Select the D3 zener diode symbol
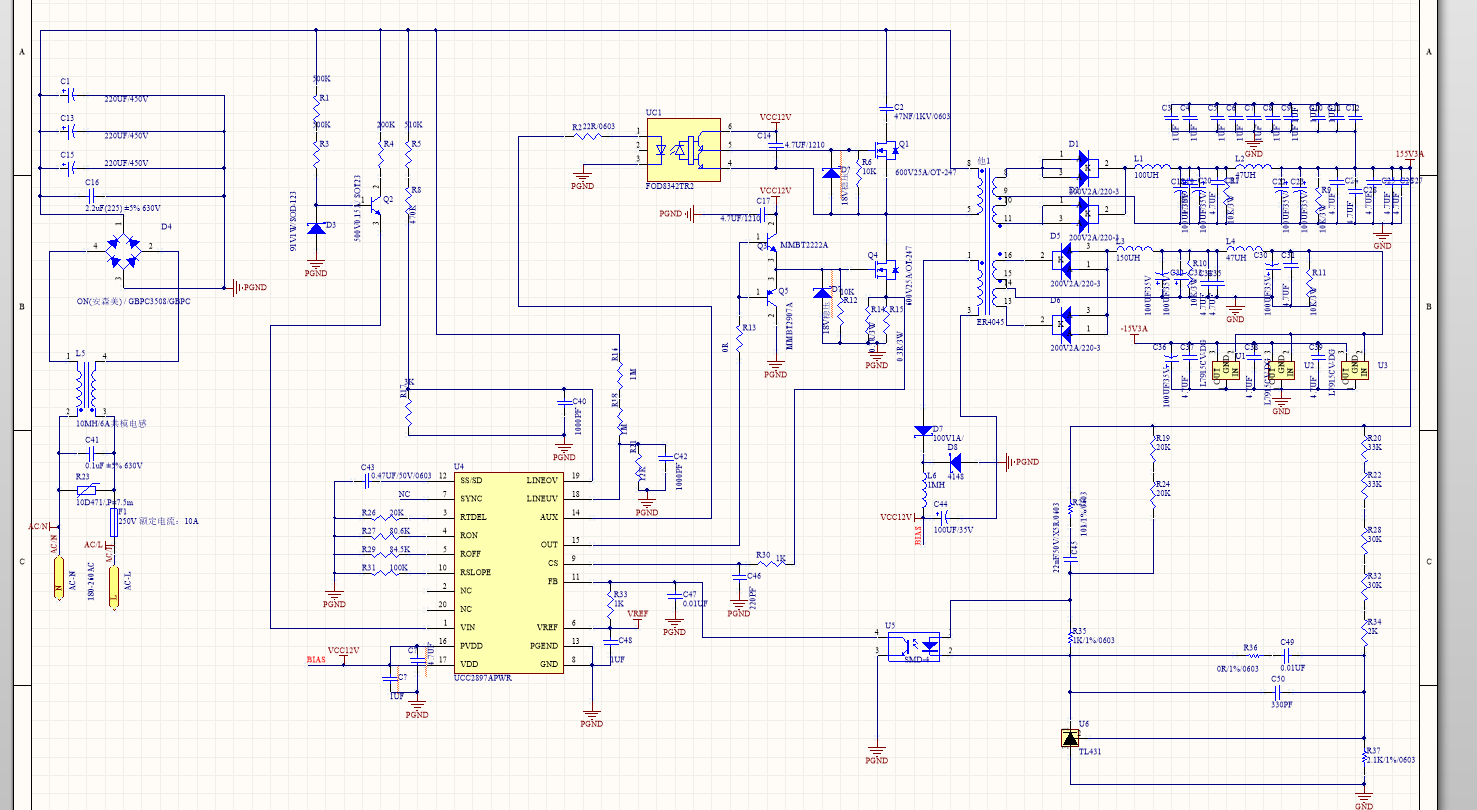Image resolution: width=1477 pixels, height=810 pixels. 316,228
